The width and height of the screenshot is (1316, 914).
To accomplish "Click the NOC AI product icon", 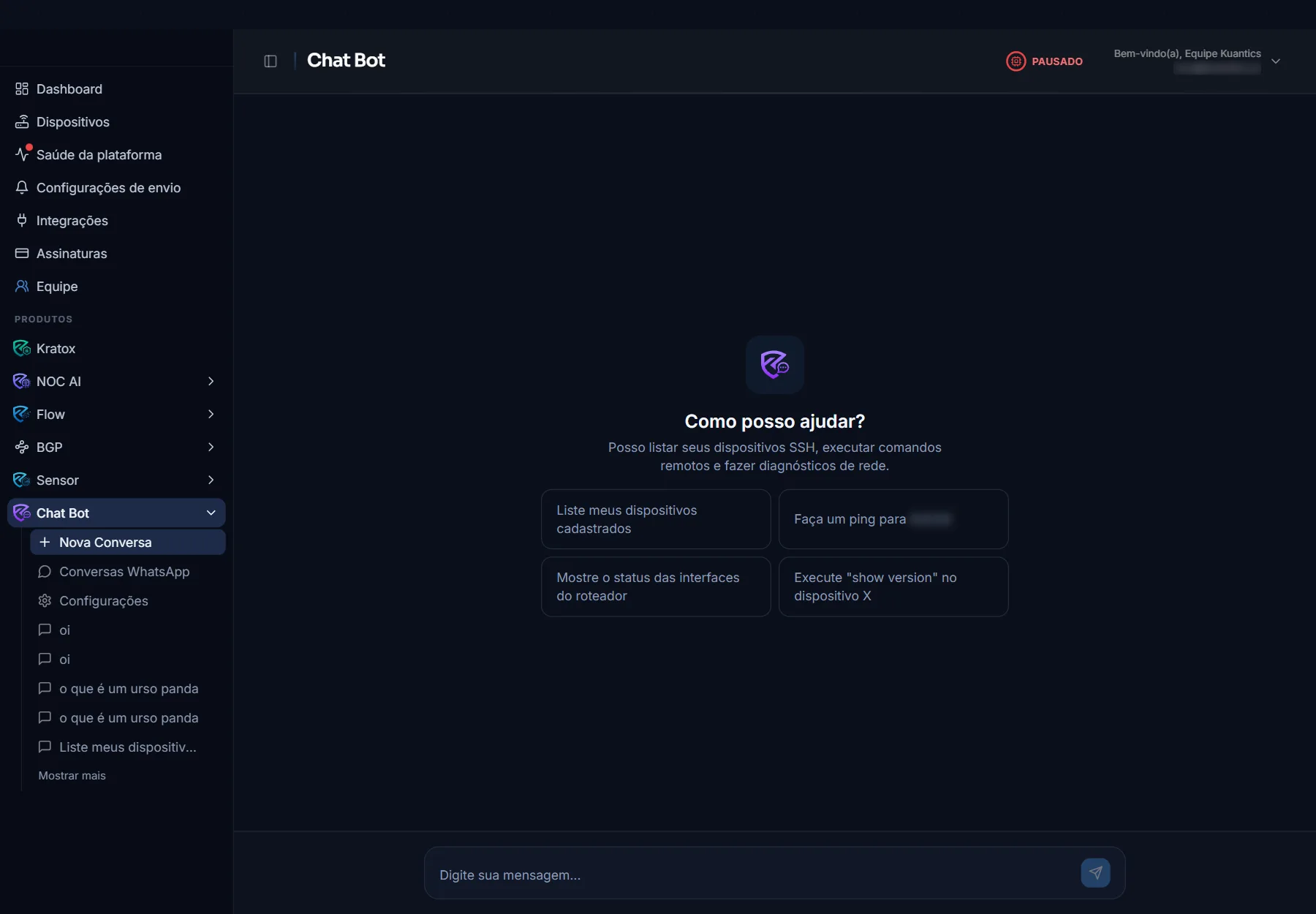I will tap(22, 382).
